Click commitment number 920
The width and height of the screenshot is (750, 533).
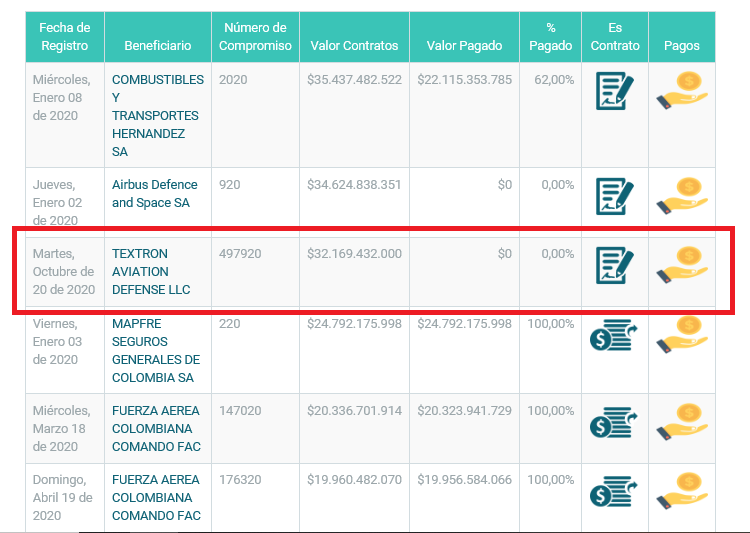230,185
